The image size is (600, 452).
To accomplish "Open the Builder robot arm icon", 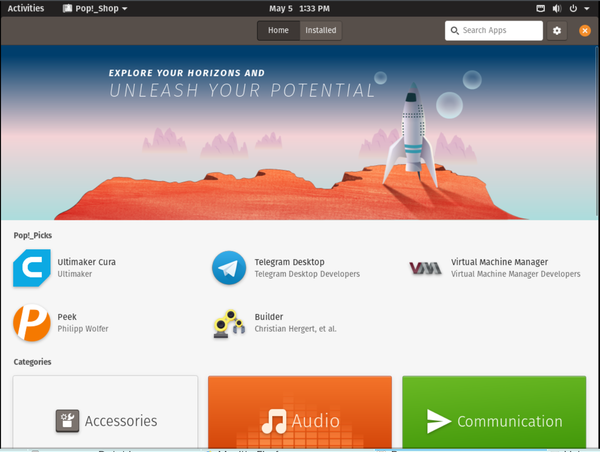I will [x=229, y=323].
